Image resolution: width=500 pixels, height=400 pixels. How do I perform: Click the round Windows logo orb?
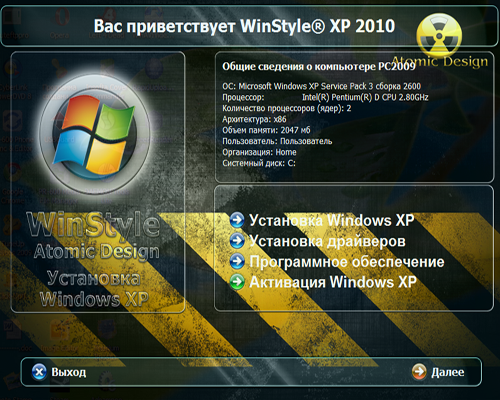(x=95, y=134)
